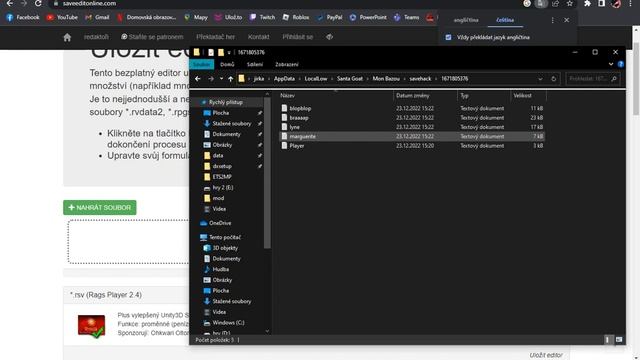The height and width of the screenshot is (360, 640).
Task: Switch translation to angličtina tab
Action: coord(466,20)
